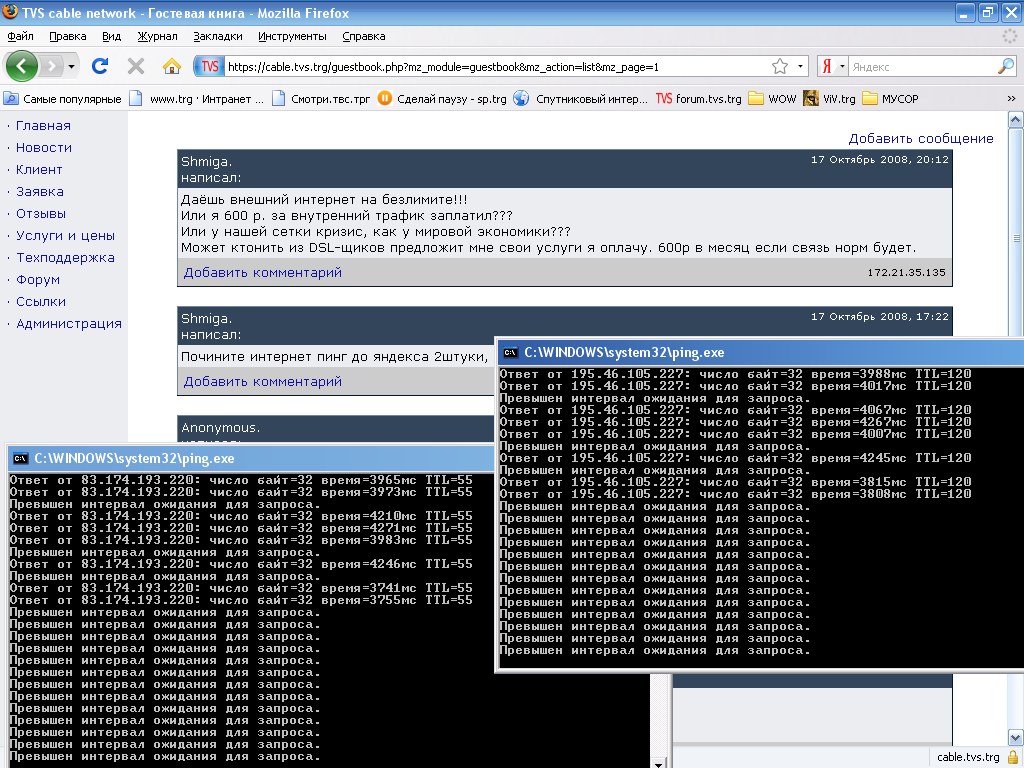Open the Yandex search engine selector

832,66
